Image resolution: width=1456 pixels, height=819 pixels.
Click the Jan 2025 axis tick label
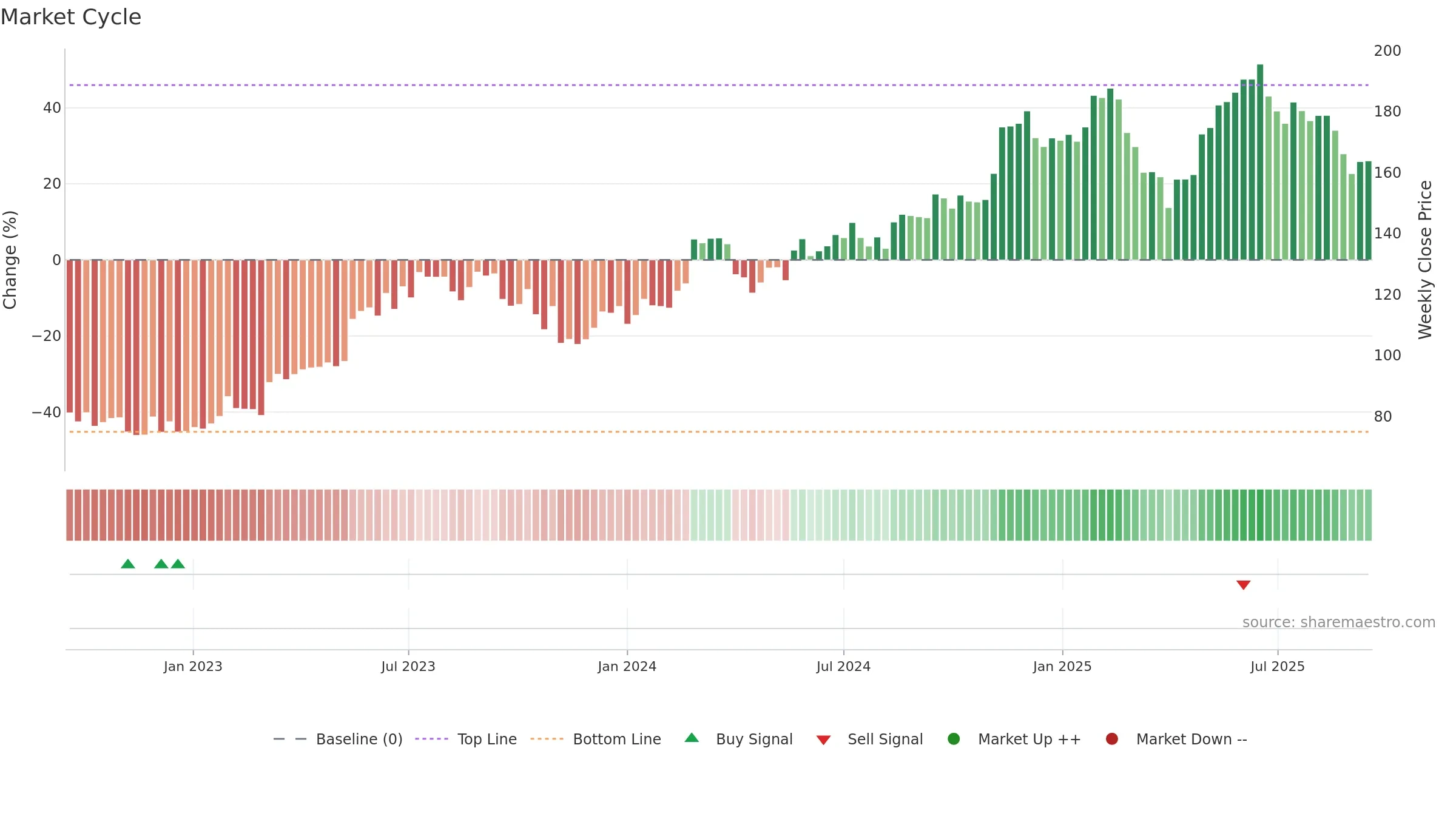coord(1062,666)
